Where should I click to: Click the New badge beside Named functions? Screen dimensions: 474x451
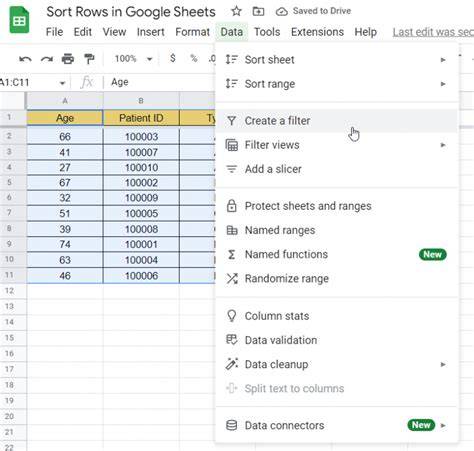click(x=432, y=254)
